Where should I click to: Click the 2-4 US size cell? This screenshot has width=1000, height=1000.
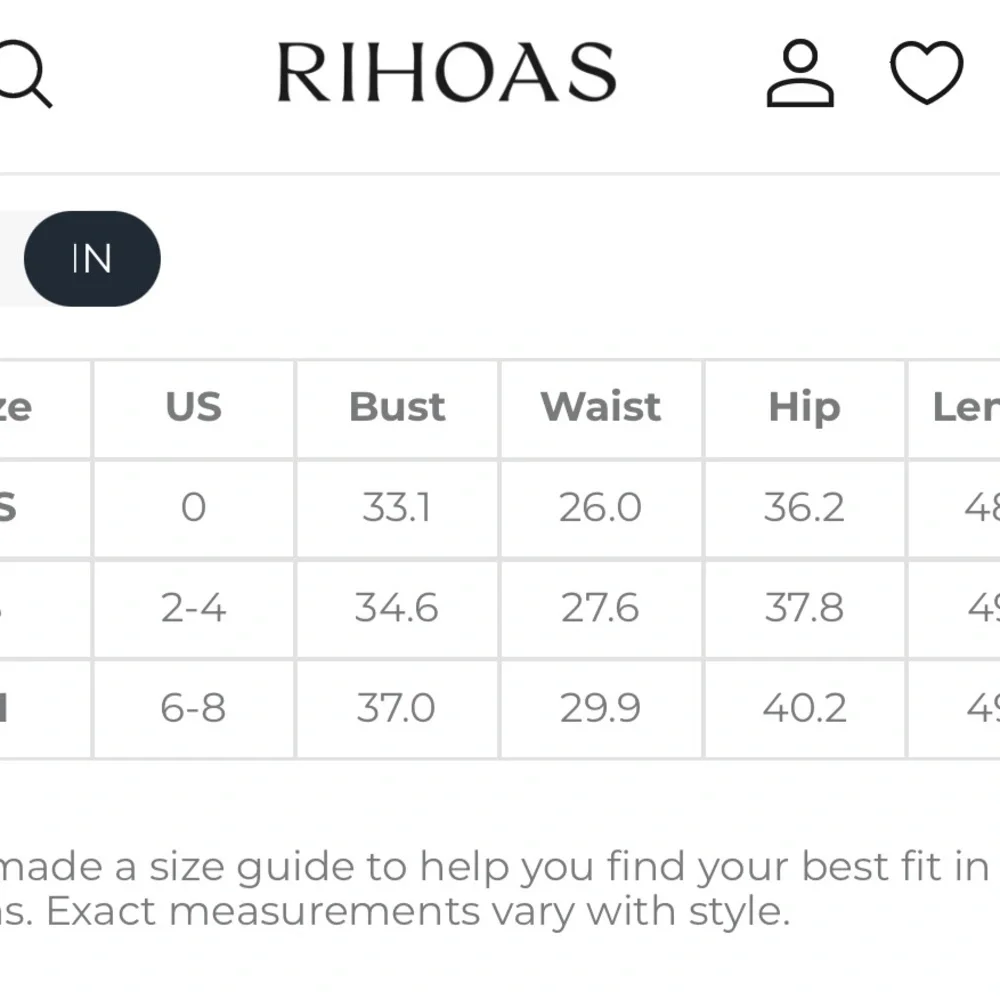[193, 608]
